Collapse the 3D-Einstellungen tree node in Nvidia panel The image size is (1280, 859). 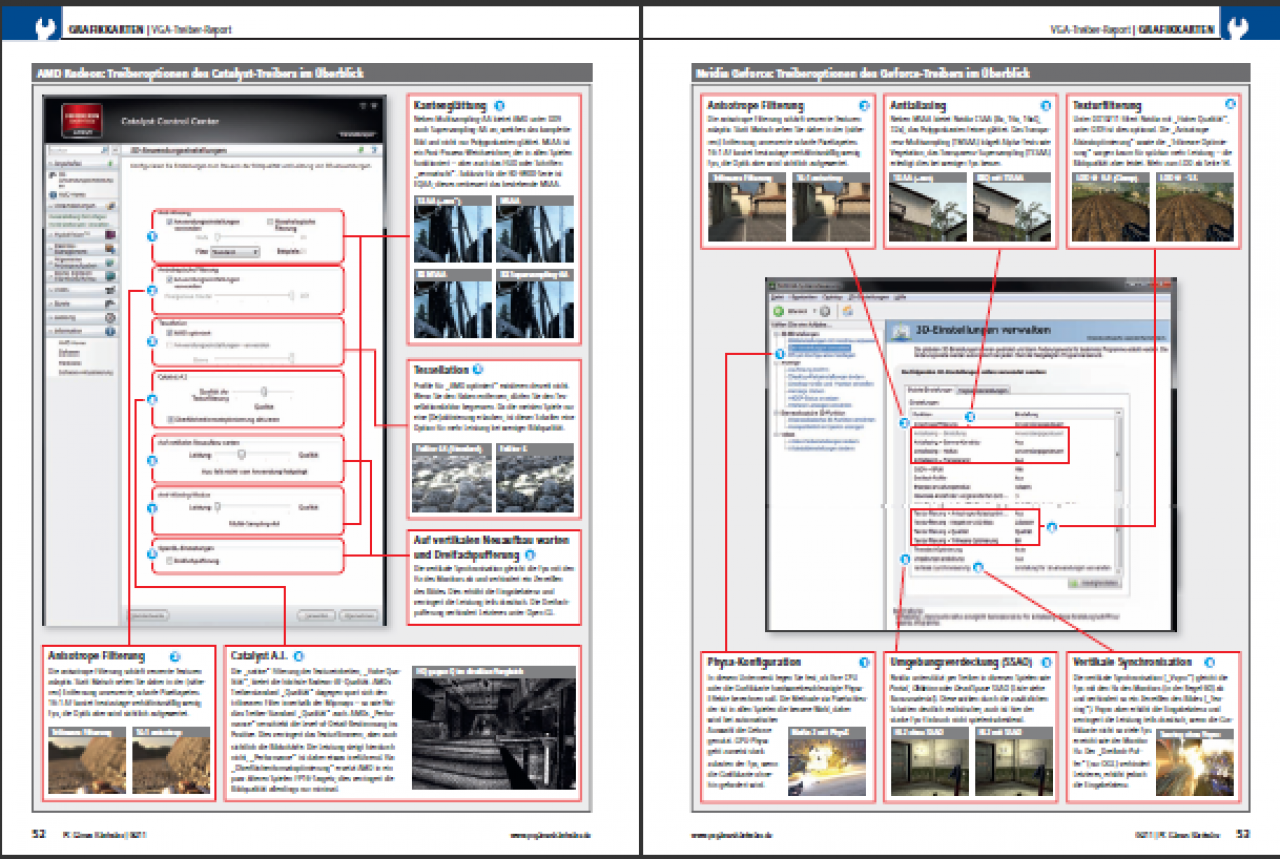point(776,334)
